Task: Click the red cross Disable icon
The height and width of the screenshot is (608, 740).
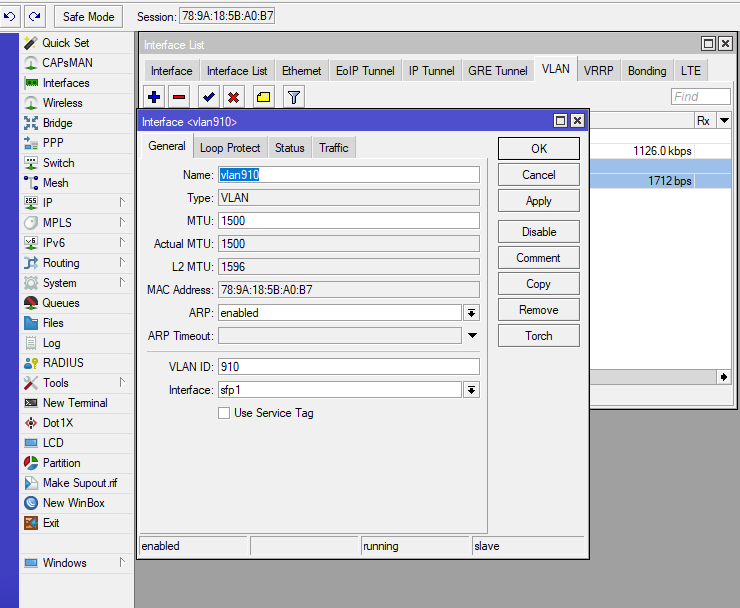Action: click(x=233, y=97)
